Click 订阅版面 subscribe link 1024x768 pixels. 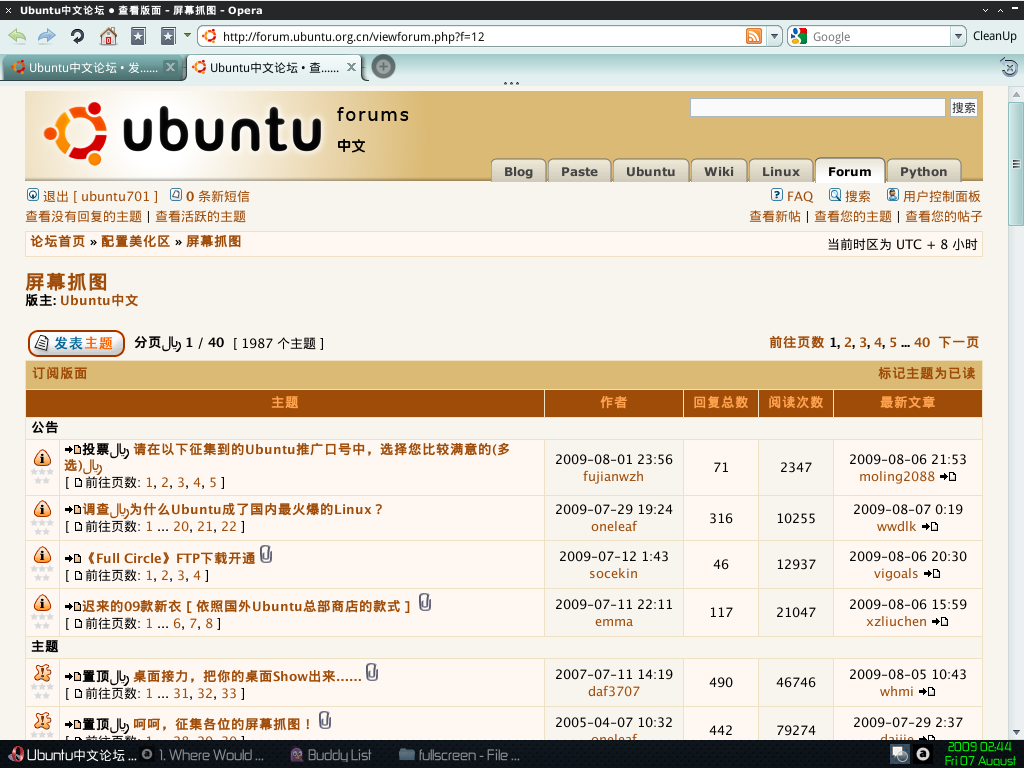[x=59, y=373]
